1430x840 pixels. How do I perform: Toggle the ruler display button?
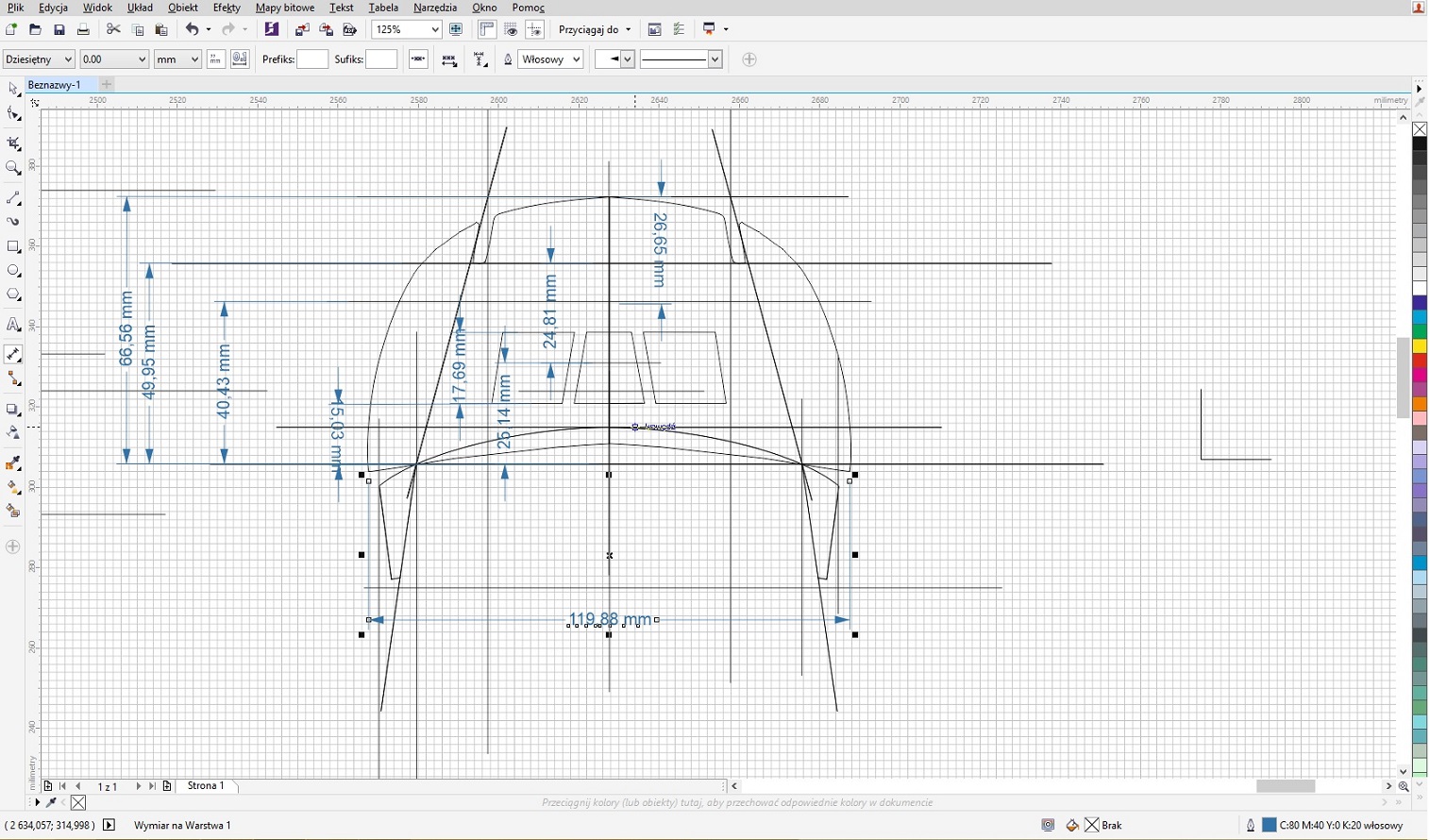coord(487,30)
